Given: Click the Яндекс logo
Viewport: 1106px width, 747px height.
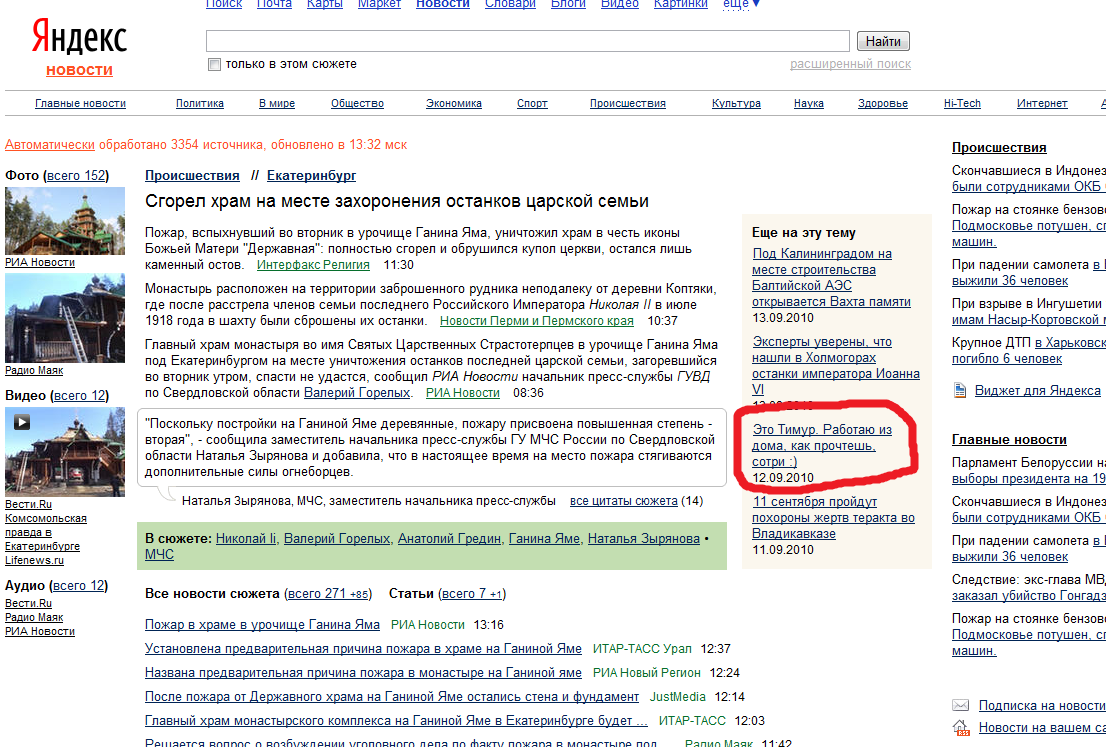Looking at the screenshot, I should pyautogui.click(x=79, y=39).
